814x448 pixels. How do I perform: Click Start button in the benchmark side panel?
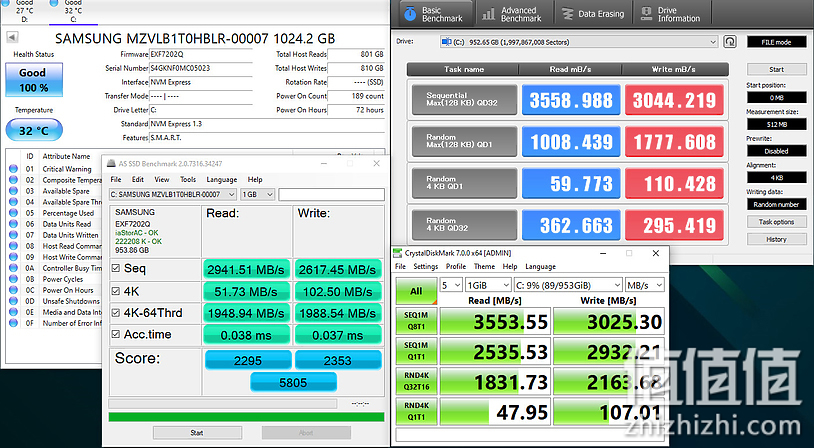tap(777, 69)
